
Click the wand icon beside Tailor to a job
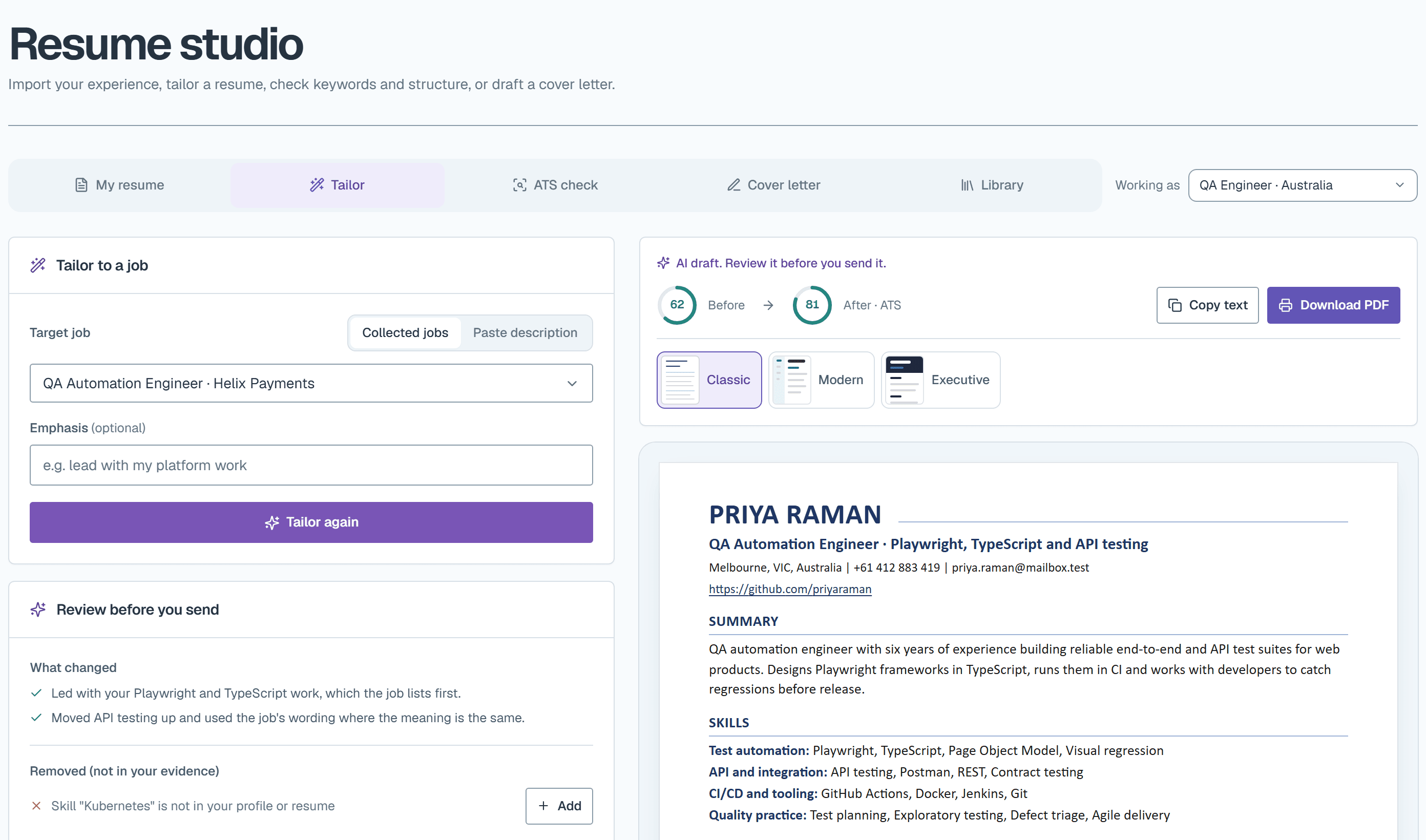tap(38, 265)
